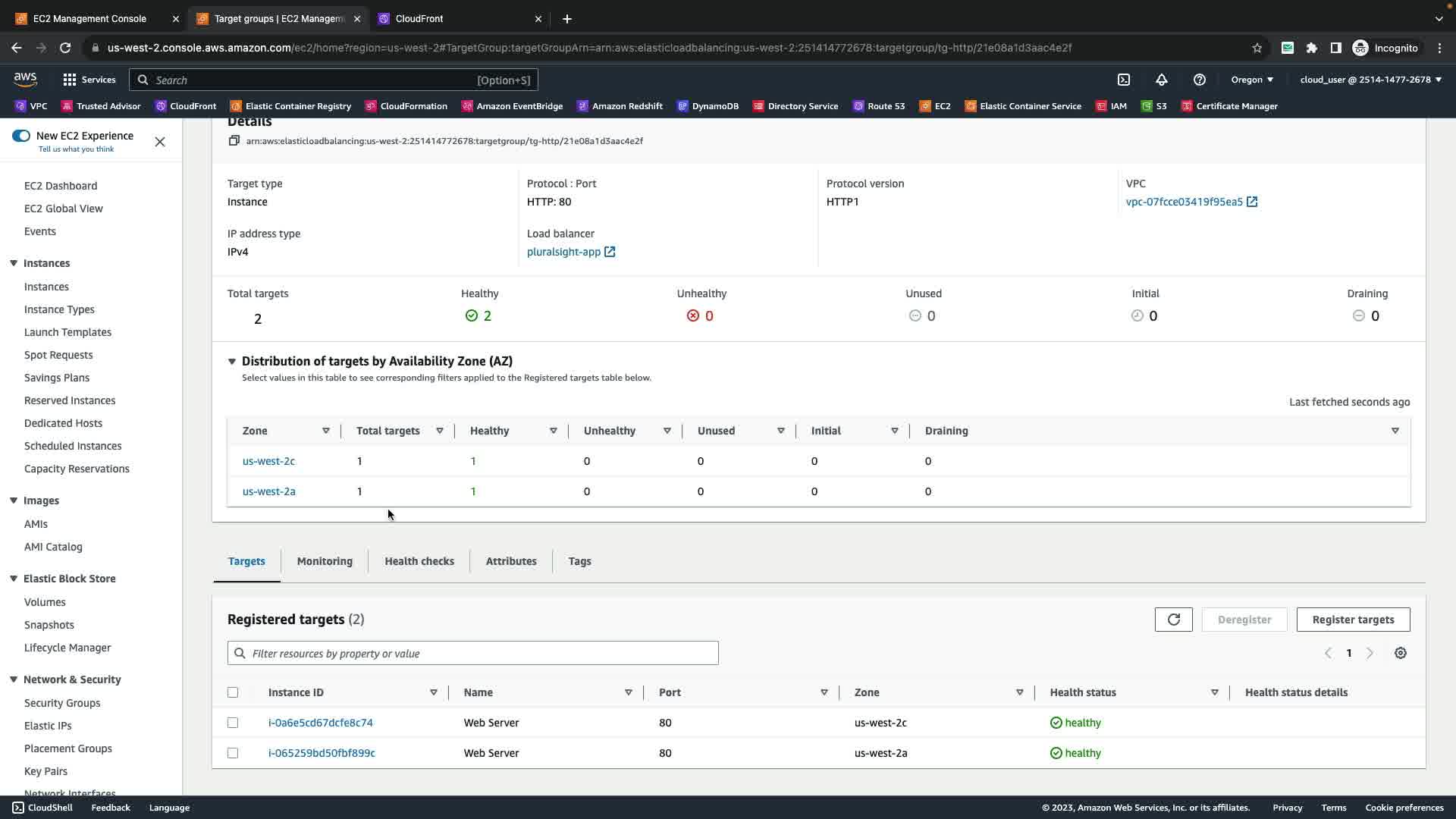
Task: Open the Oregon region dropdown
Action: pos(1252,80)
